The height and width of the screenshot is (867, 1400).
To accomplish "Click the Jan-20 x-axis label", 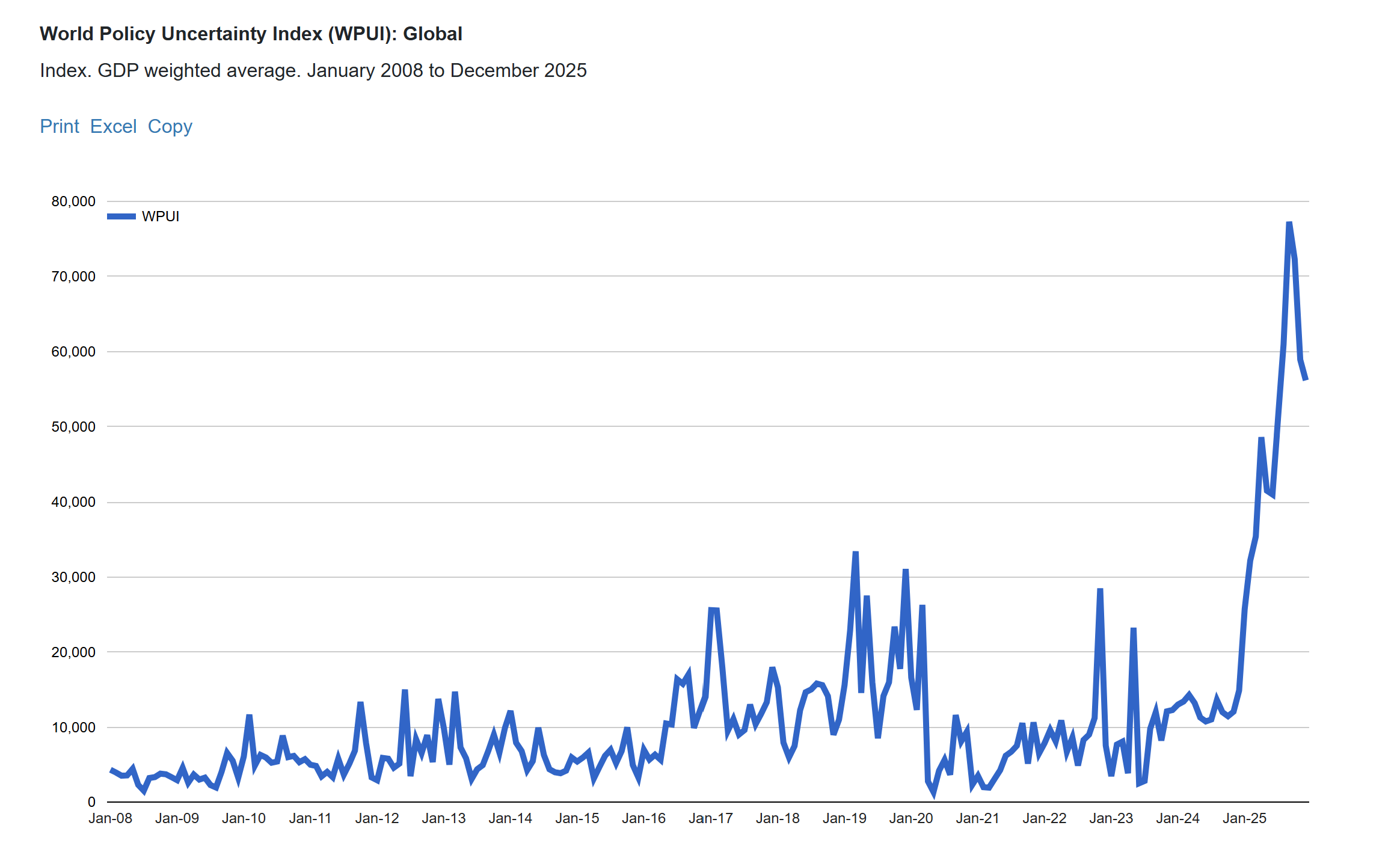I will tap(910, 818).
